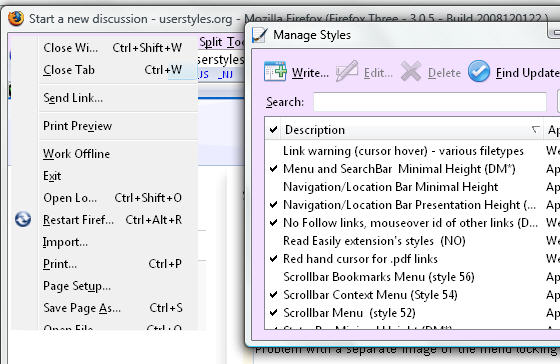Select "Scrollbar Menu (style 52)" row text
The height and width of the screenshot is (364, 560).
[349, 313]
